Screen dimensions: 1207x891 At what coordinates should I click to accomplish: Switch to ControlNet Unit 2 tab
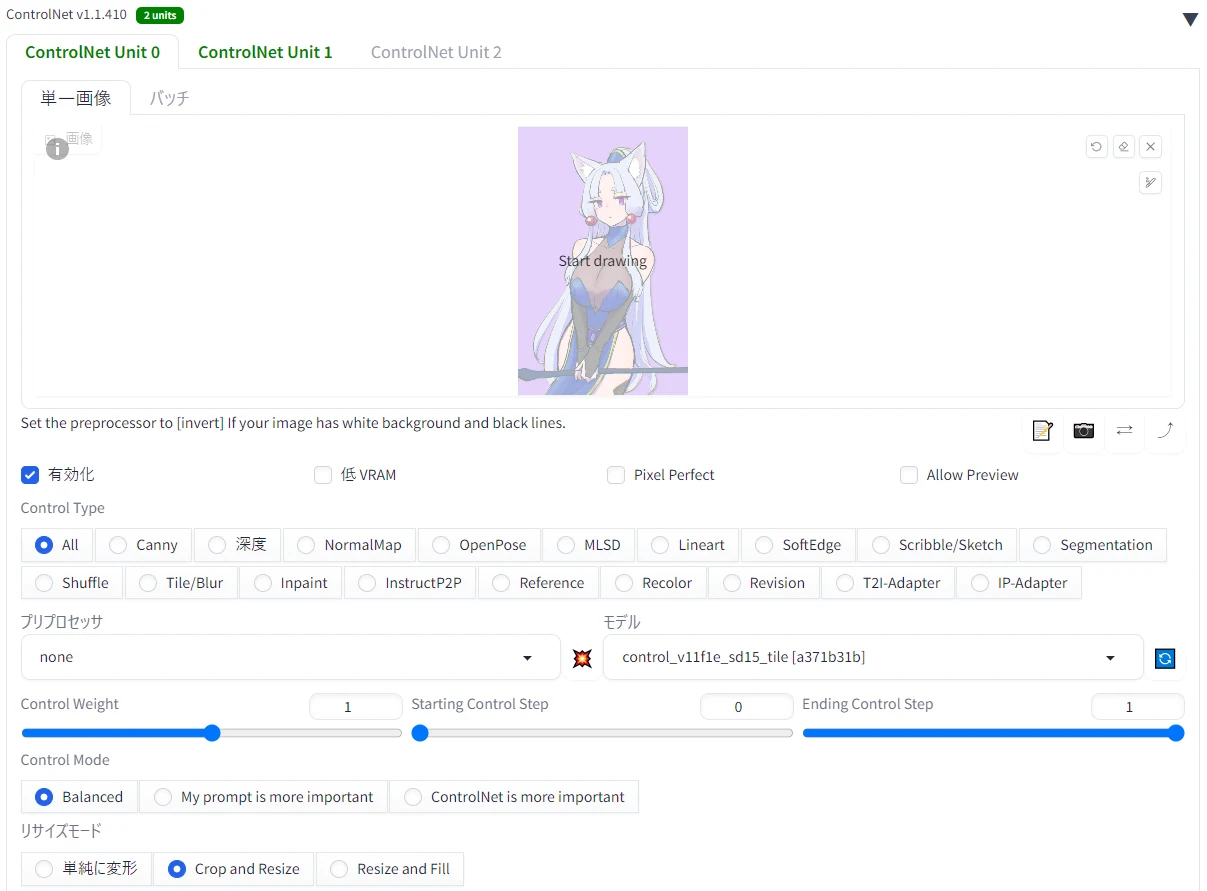pos(436,52)
